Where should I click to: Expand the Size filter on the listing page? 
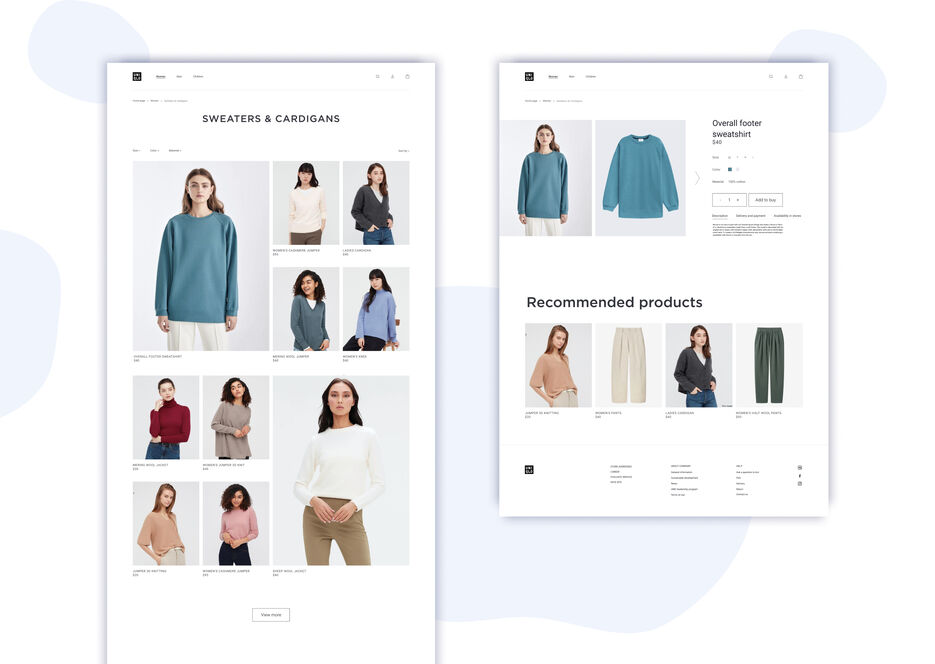[137, 151]
